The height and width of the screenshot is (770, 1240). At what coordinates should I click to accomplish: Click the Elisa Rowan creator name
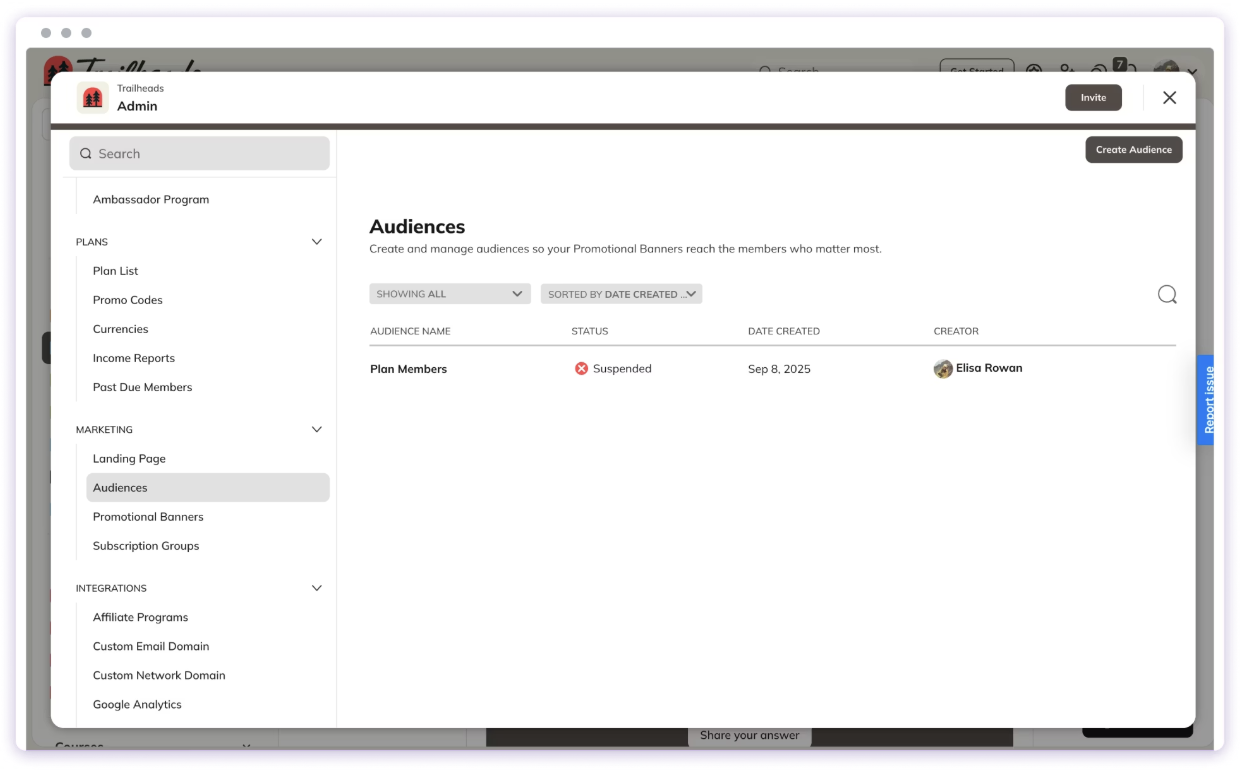tap(989, 368)
